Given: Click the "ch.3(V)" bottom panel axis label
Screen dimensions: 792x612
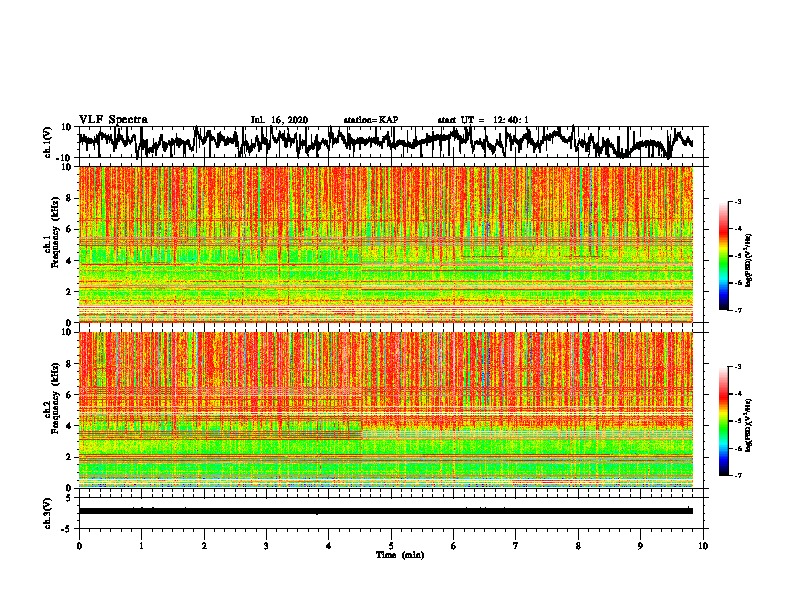Looking at the screenshot, I should click(48, 513).
